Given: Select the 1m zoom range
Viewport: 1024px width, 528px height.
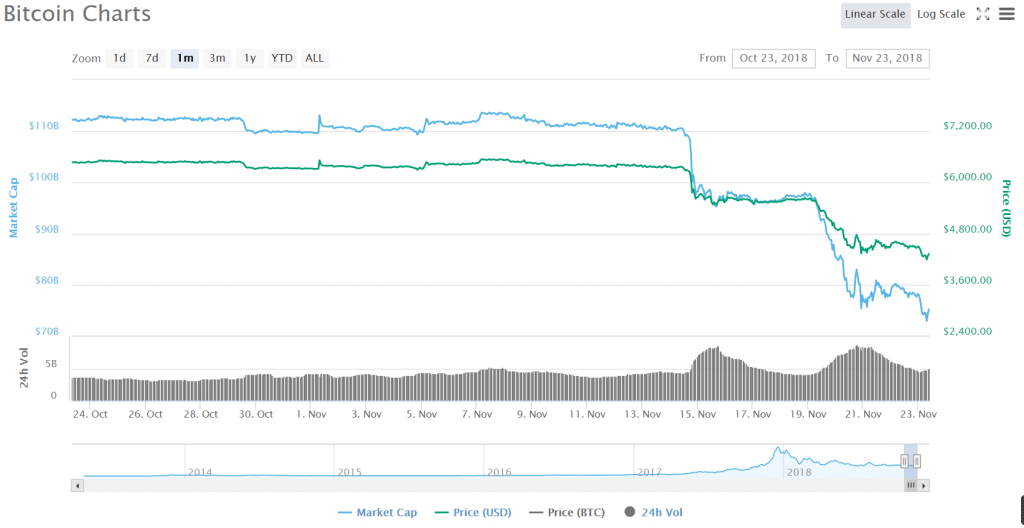Looking at the screenshot, I should [185, 58].
